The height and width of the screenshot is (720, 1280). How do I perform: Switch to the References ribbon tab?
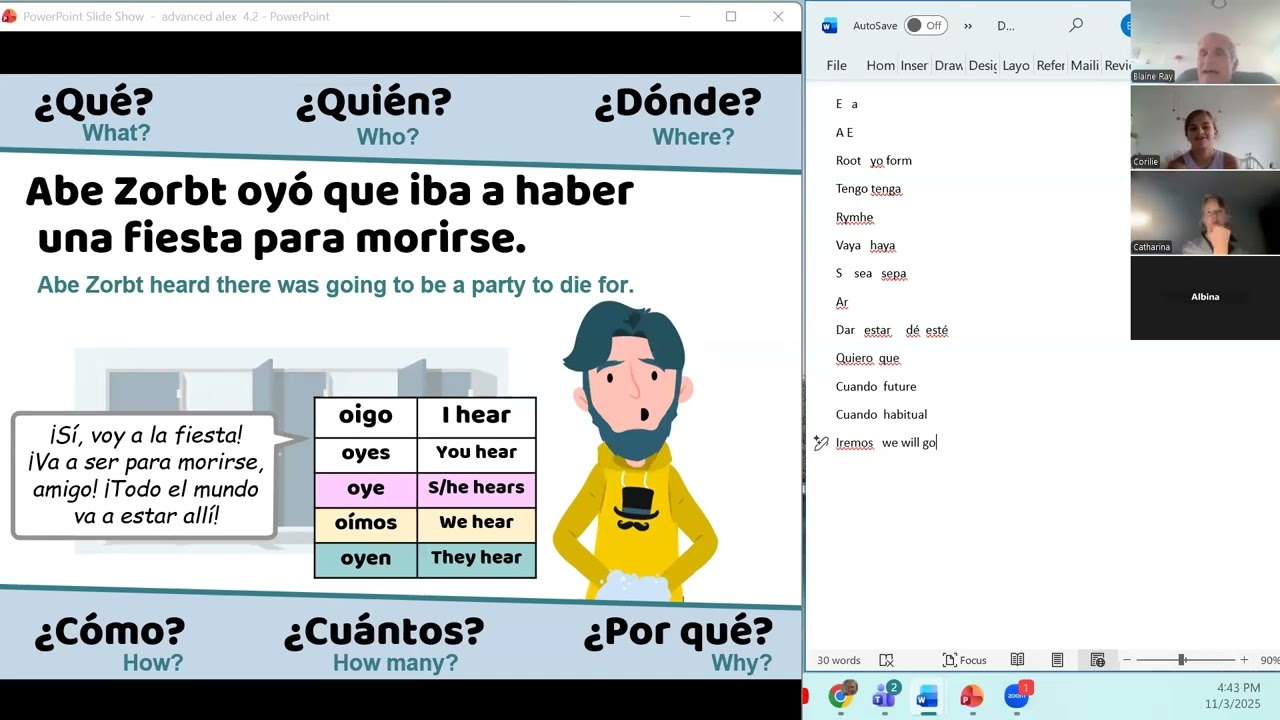(x=1050, y=65)
